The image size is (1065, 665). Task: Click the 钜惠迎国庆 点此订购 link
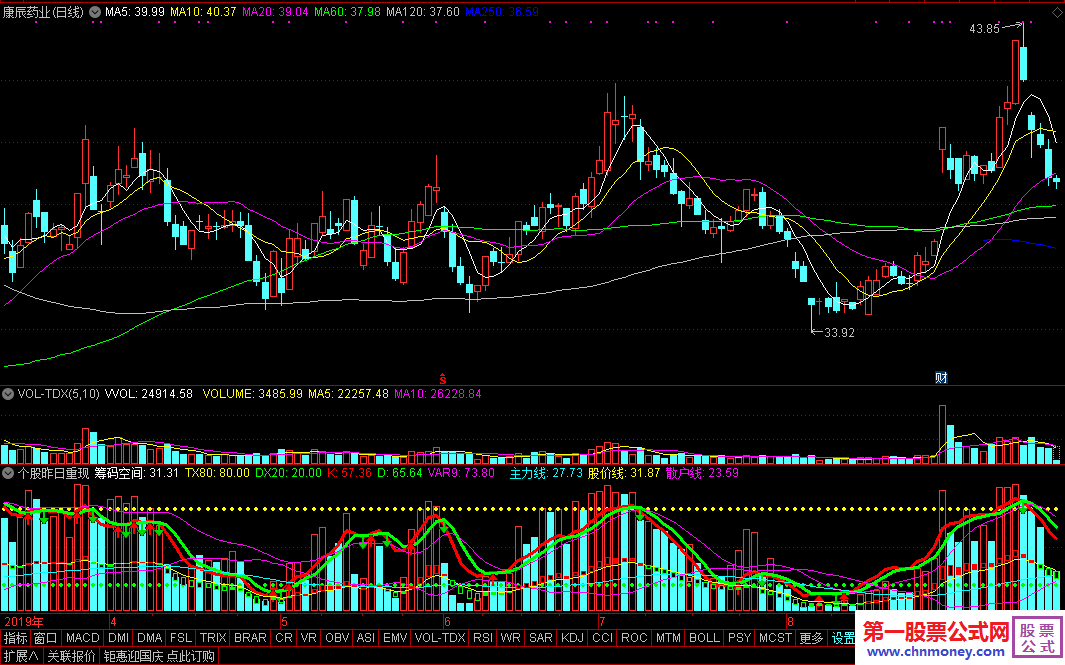(160, 656)
